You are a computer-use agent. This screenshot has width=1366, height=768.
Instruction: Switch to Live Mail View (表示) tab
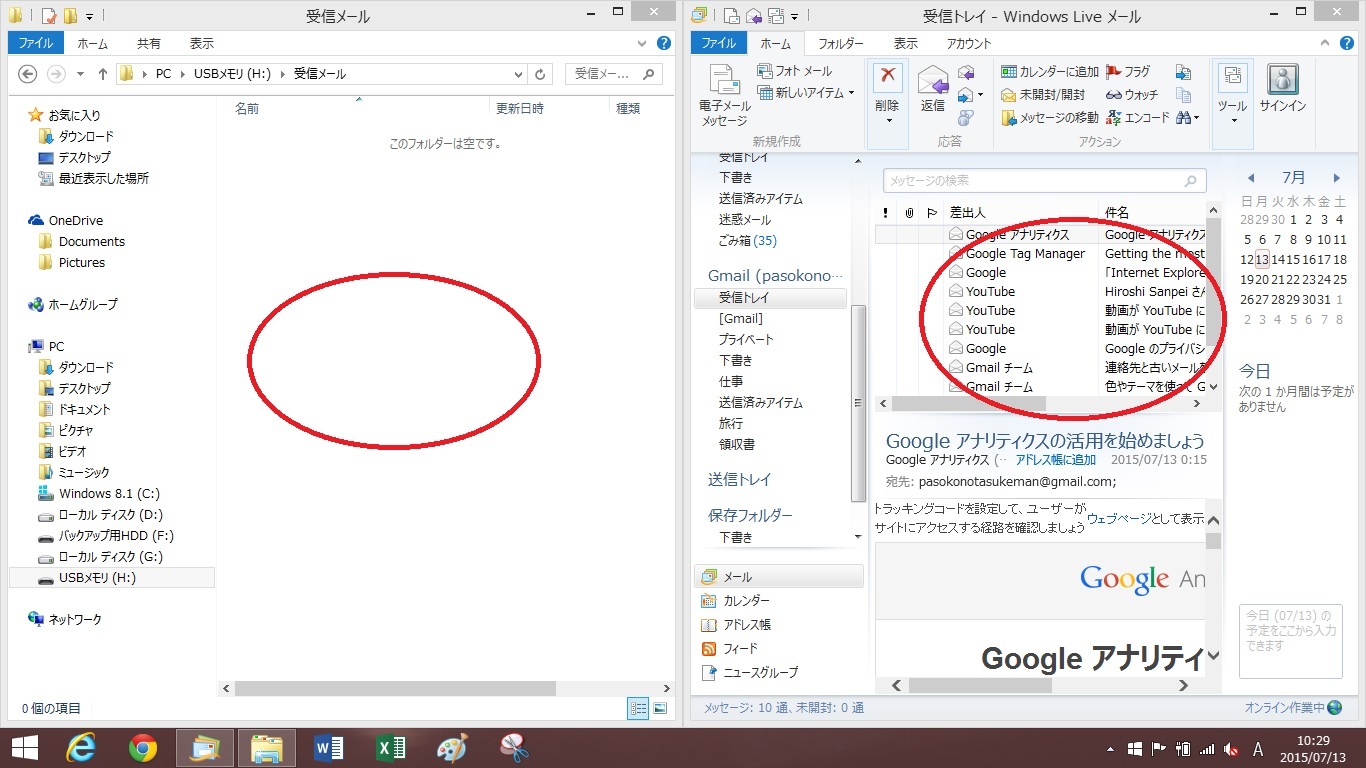906,43
